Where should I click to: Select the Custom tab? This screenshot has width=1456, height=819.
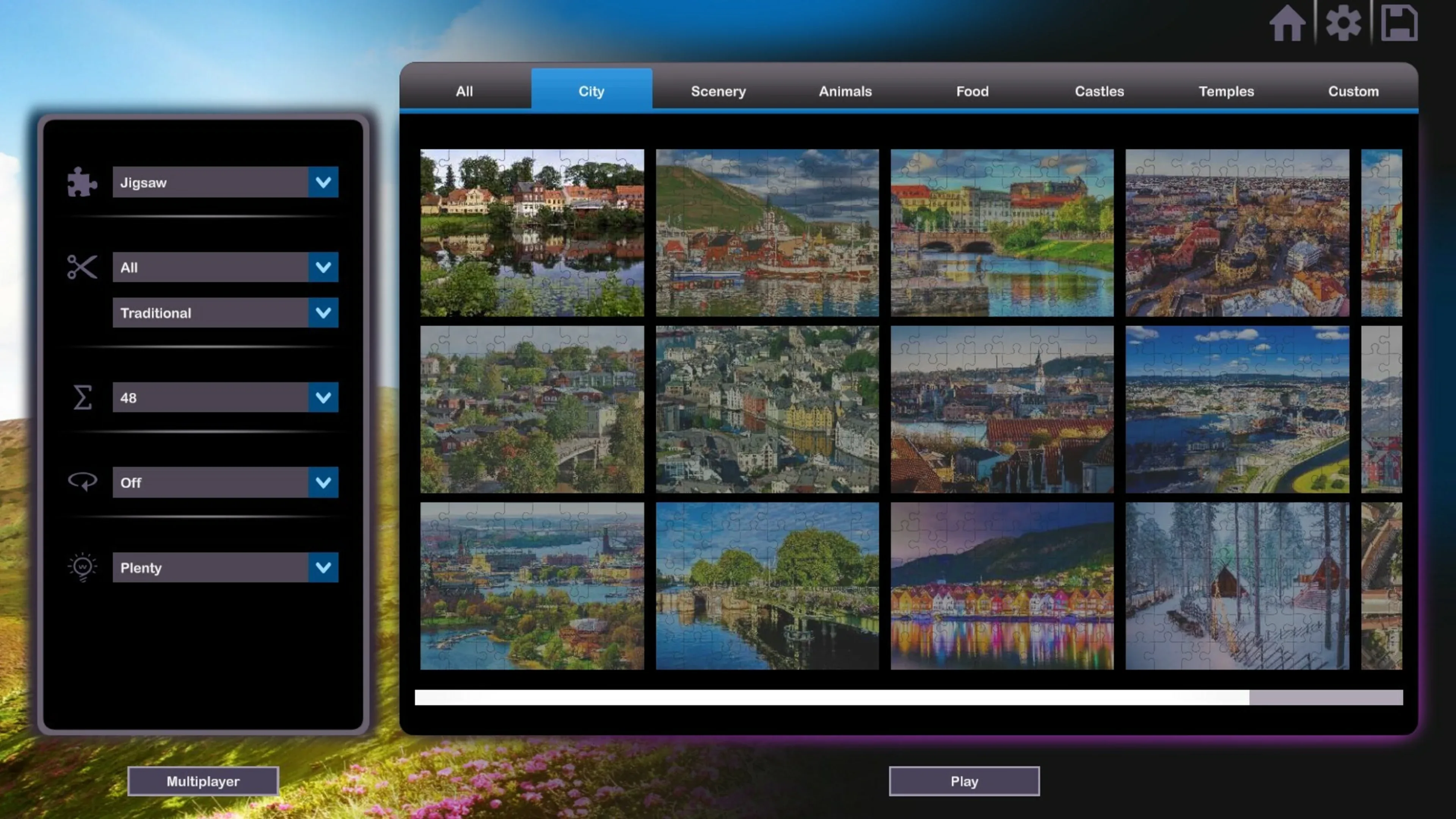coord(1353,91)
